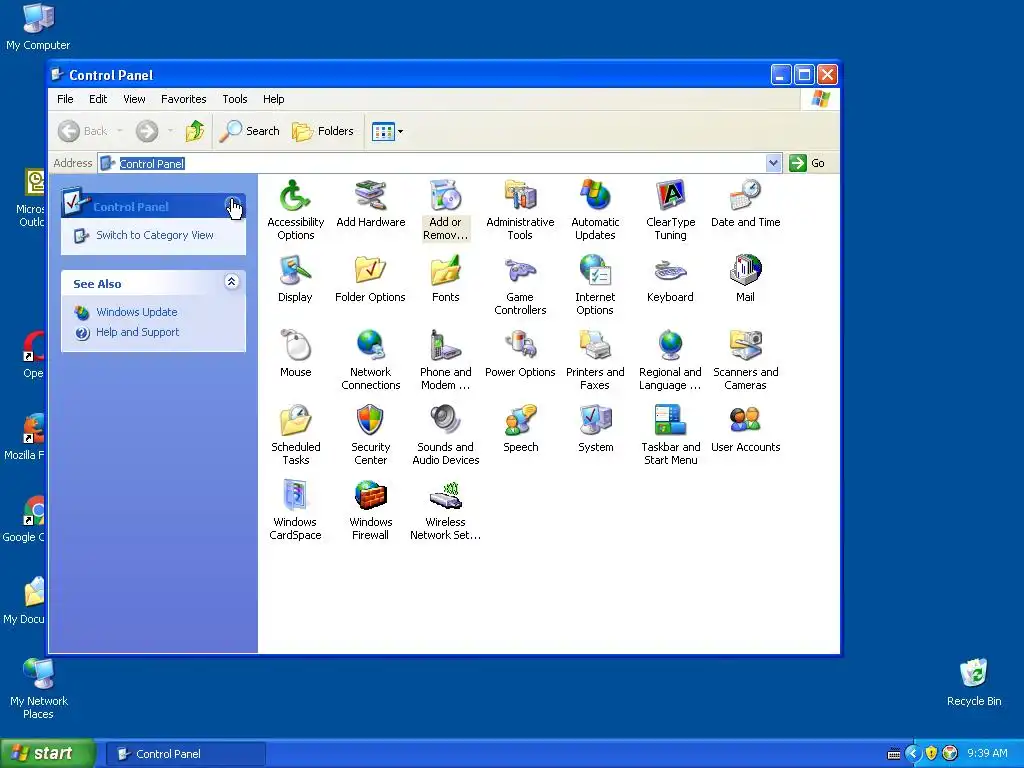Image resolution: width=1024 pixels, height=768 pixels.
Task: Open the Address bar dropdown
Action: coord(773,163)
